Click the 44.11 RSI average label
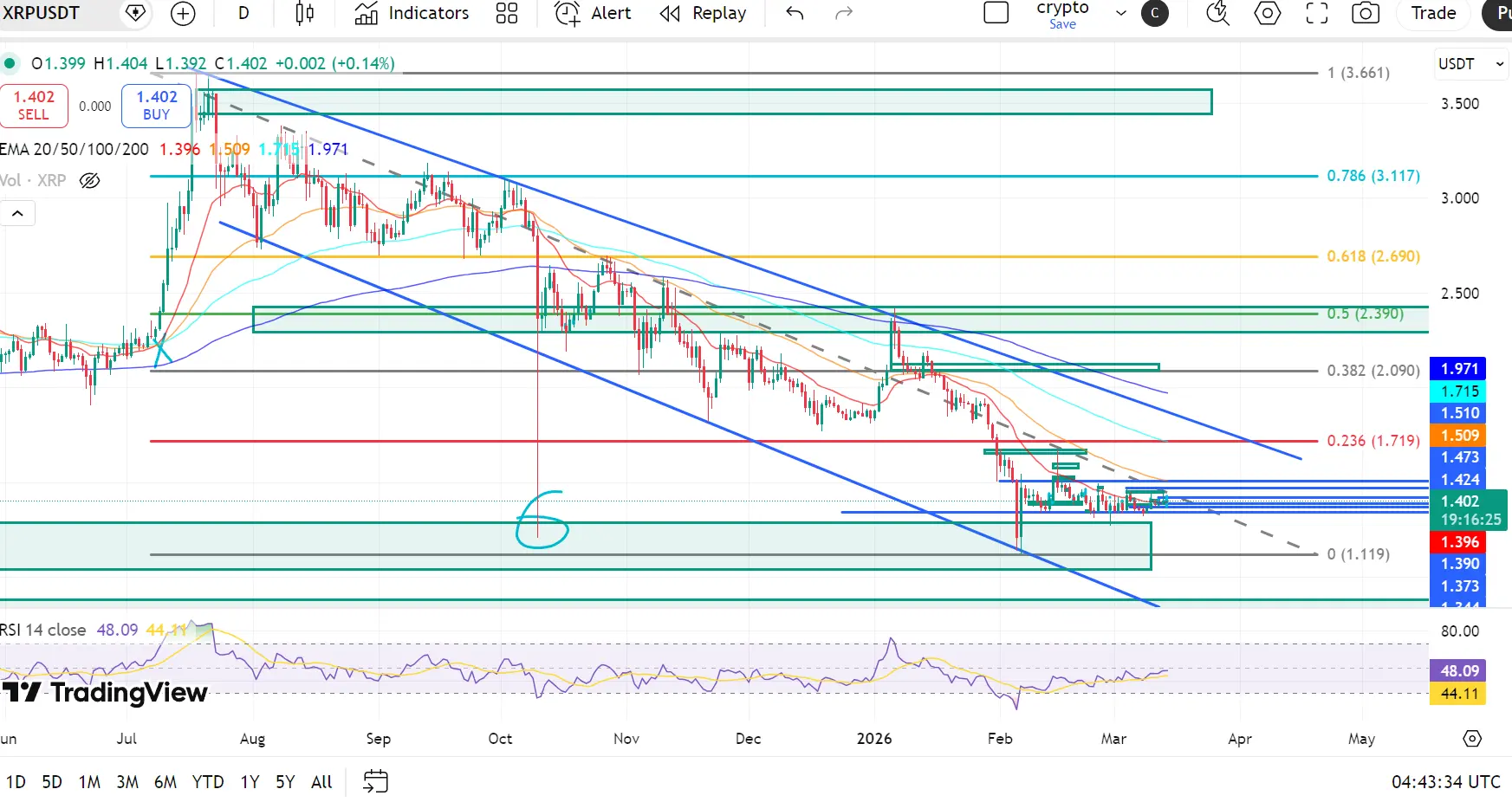 (1459, 694)
